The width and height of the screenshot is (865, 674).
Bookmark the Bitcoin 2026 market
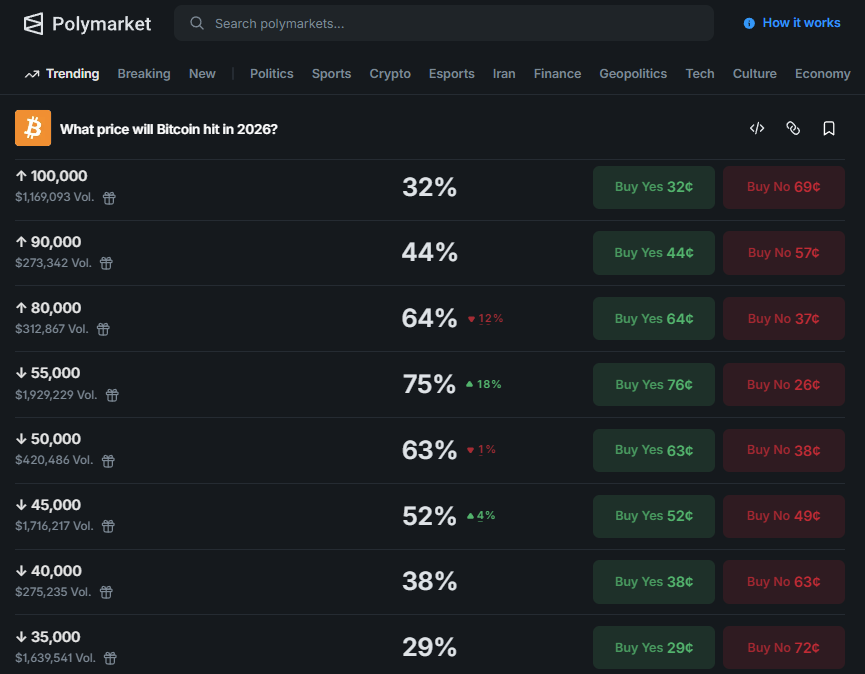point(829,128)
